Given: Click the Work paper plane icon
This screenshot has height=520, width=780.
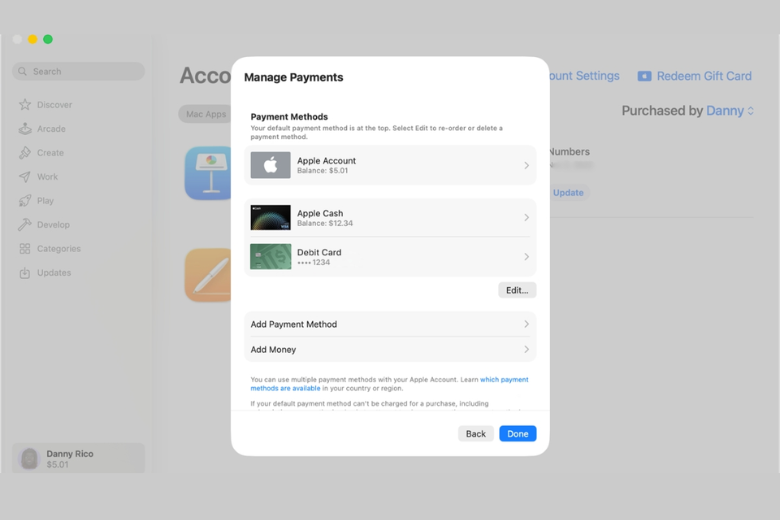Looking at the screenshot, I should click(x=25, y=177).
